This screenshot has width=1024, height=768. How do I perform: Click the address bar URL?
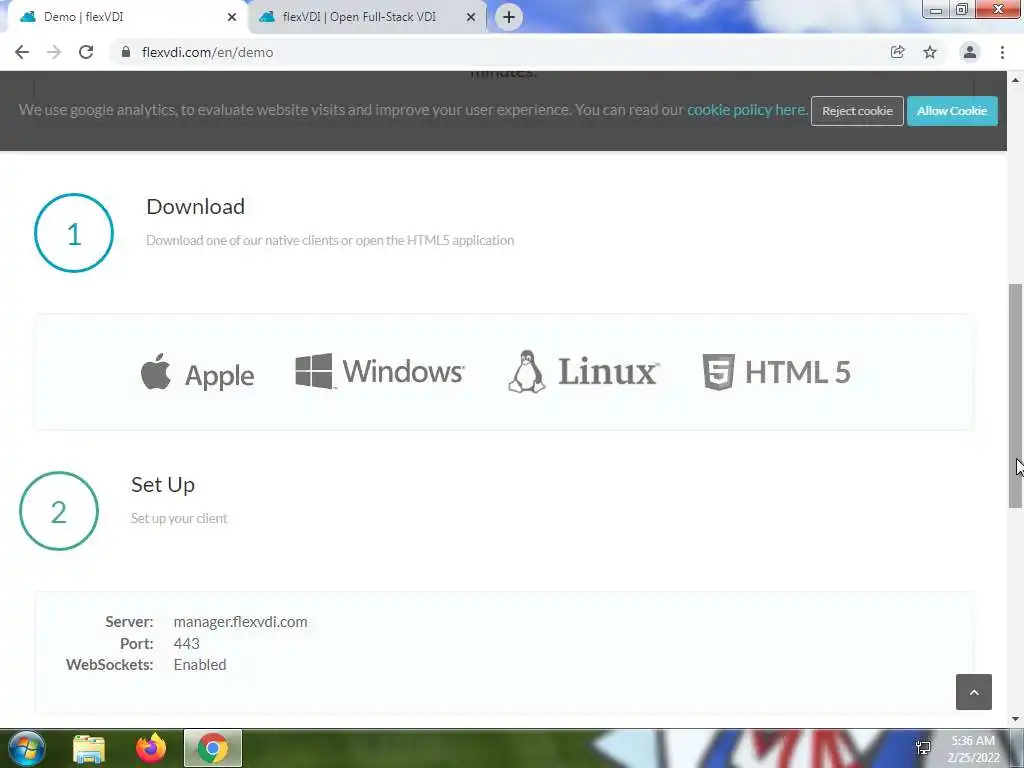(x=208, y=52)
